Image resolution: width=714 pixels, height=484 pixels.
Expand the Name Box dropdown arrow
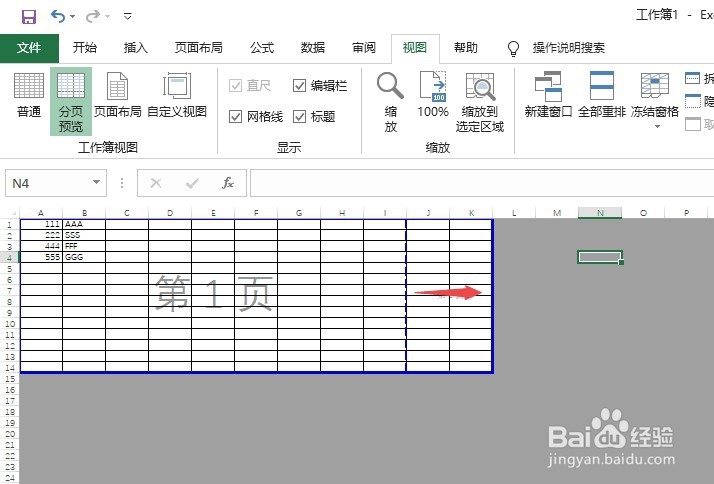pos(96,183)
